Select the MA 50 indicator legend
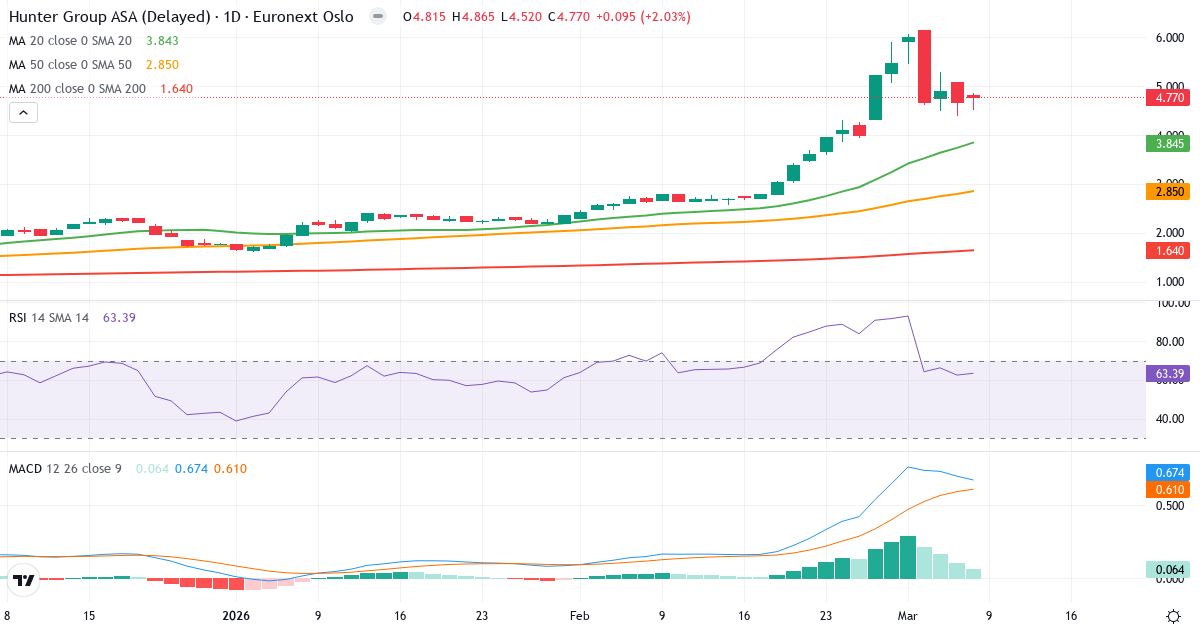Viewport: 1200px width, 630px height. point(70,65)
